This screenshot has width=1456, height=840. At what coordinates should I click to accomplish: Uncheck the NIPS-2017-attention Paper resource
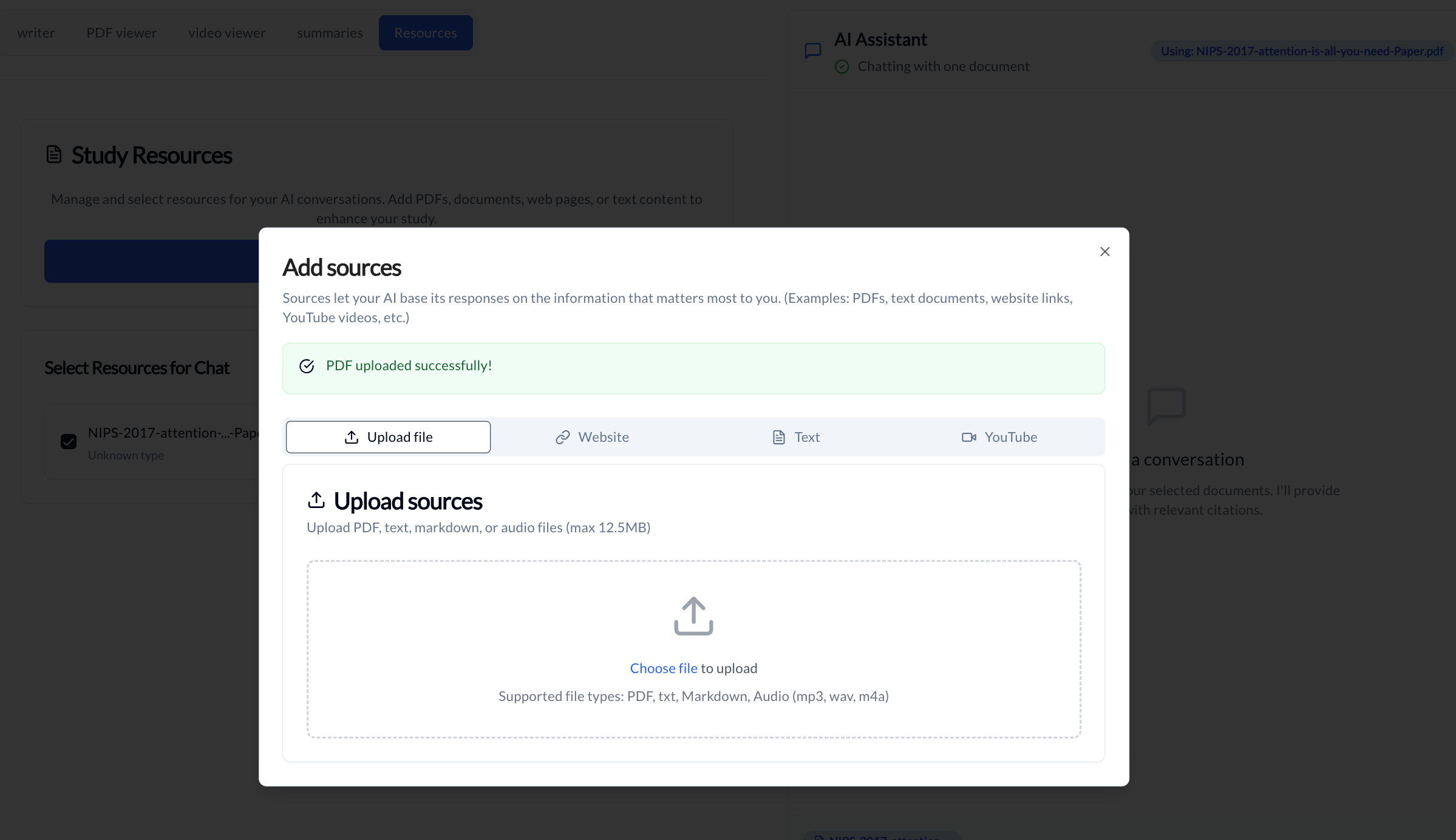click(x=68, y=441)
